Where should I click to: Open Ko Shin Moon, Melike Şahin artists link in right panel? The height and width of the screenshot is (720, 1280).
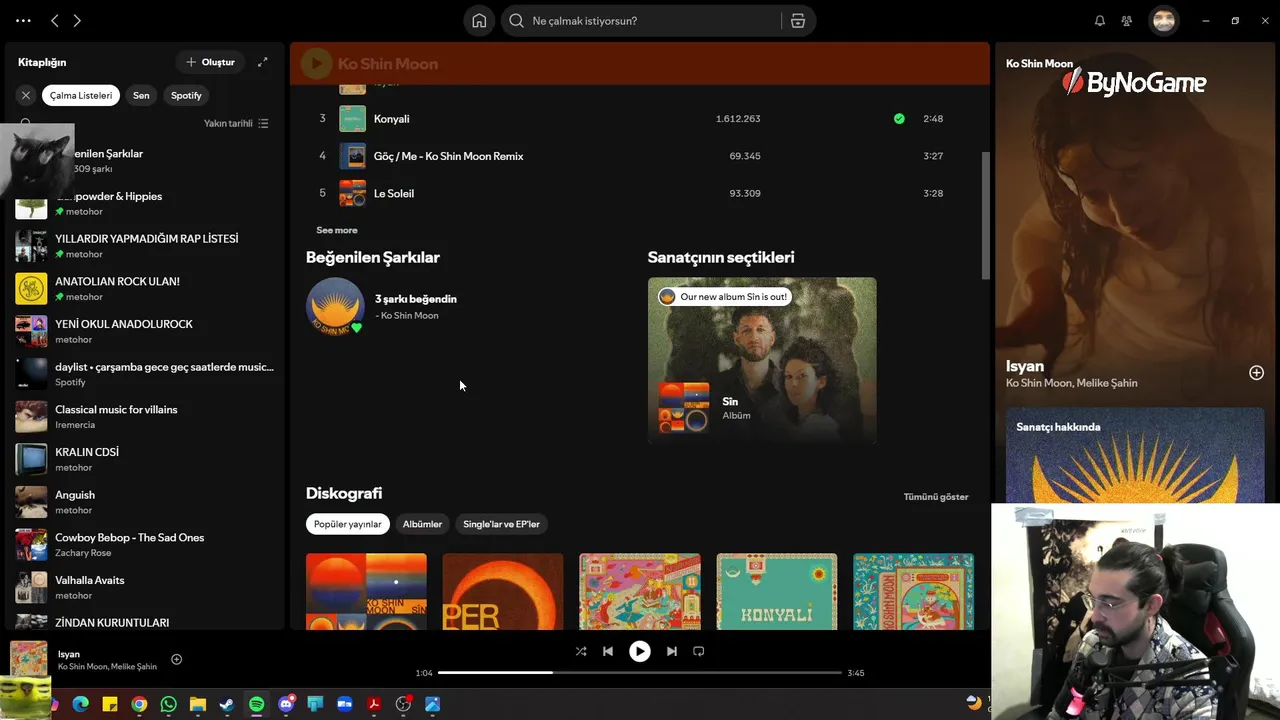1071,383
